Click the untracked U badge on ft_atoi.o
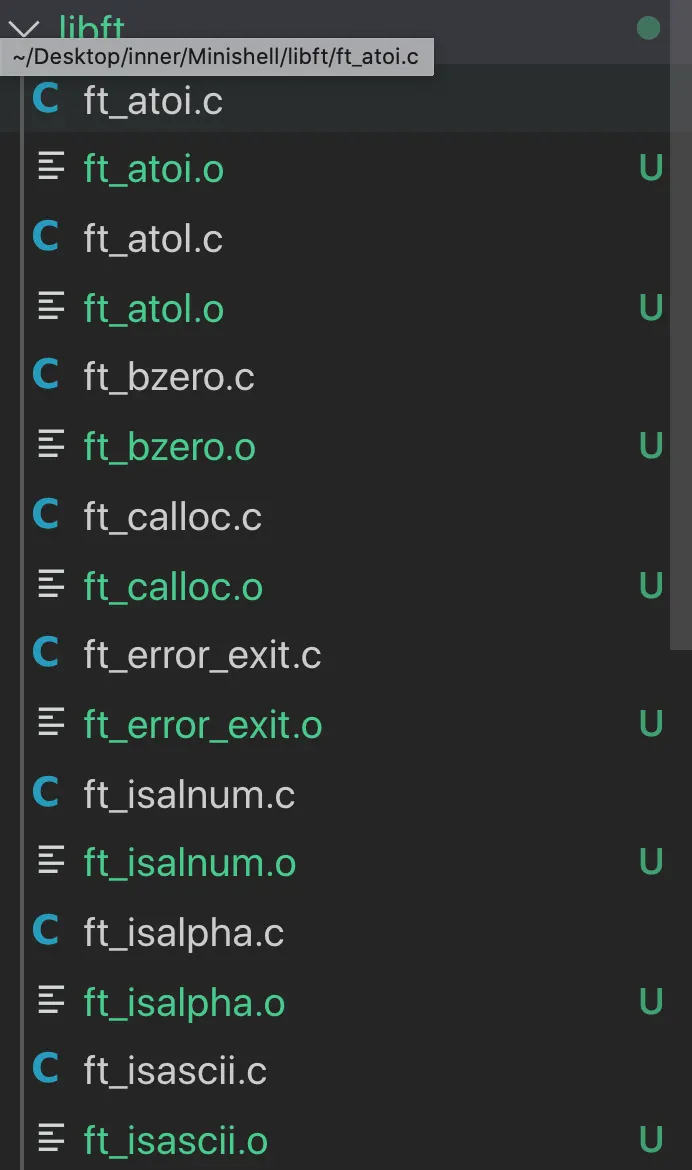The width and height of the screenshot is (692, 1170). point(651,169)
